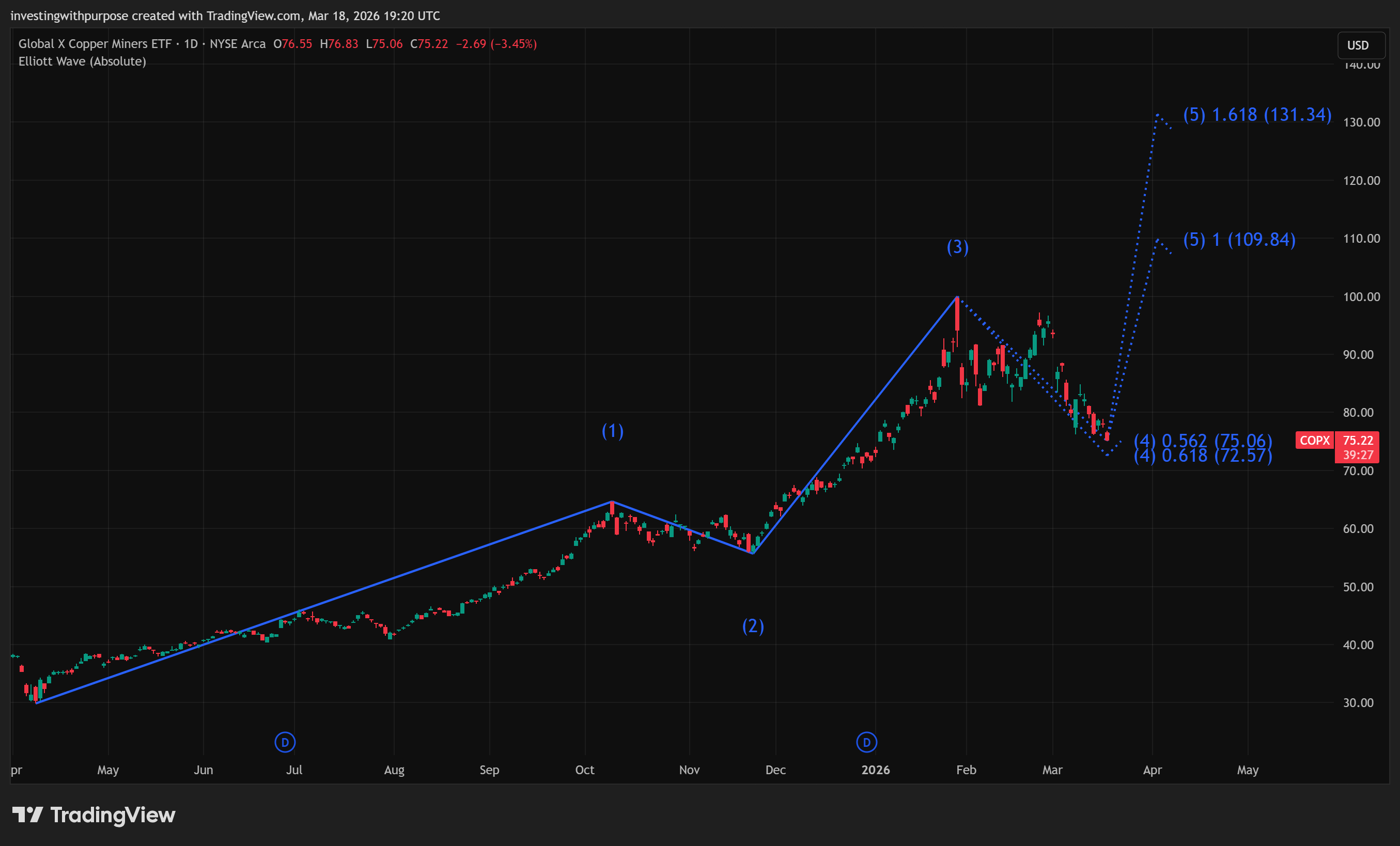The image size is (1400, 846).
Task: Select the wave (2) label
Action: click(x=753, y=626)
